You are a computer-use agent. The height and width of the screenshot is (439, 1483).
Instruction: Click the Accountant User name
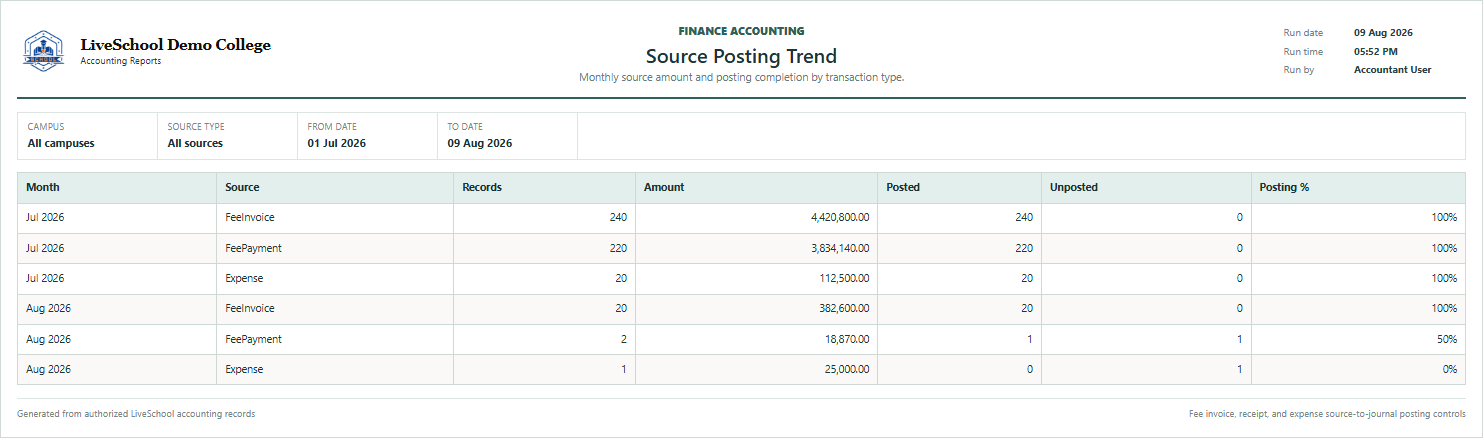(1392, 70)
